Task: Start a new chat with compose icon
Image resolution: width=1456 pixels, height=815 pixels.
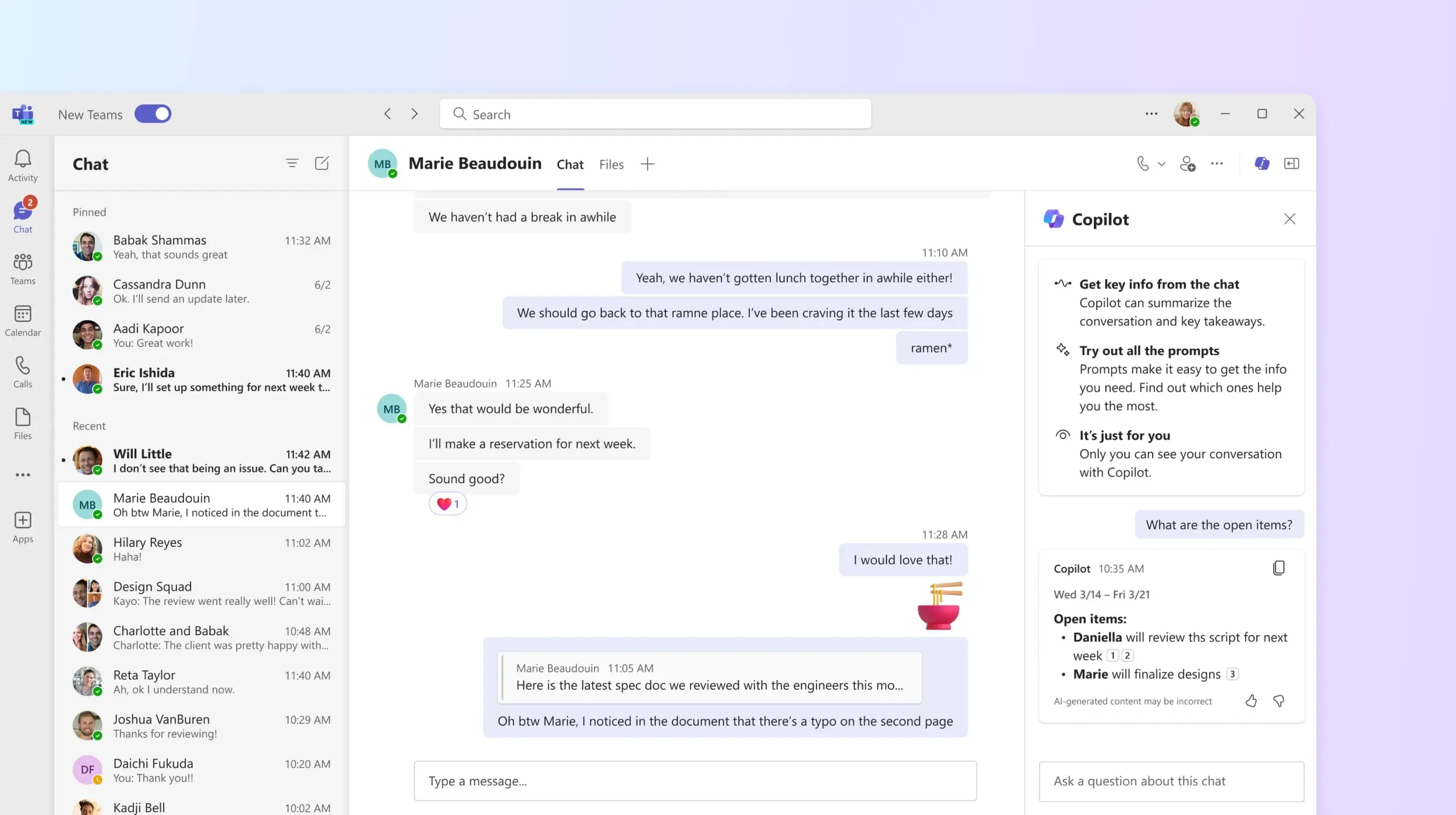Action: (x=321, y=164)
